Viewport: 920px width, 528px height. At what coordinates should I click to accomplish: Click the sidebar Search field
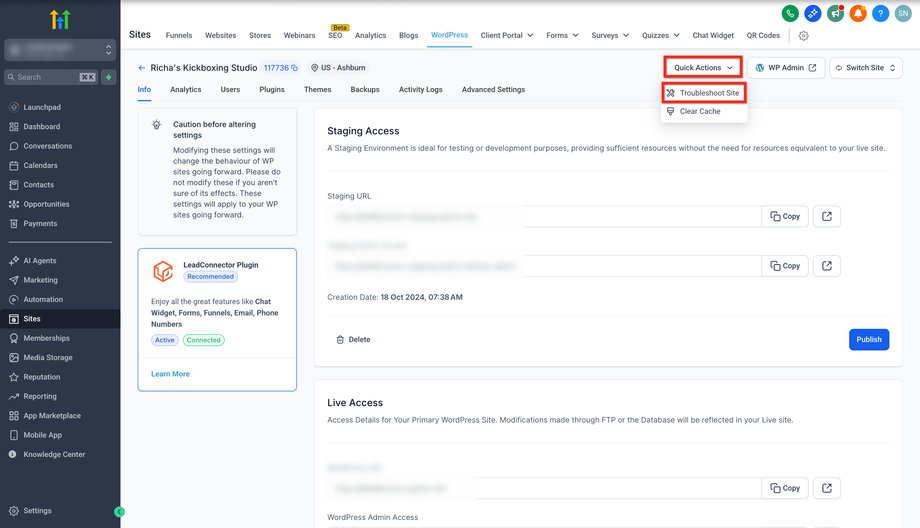point(50,77)
